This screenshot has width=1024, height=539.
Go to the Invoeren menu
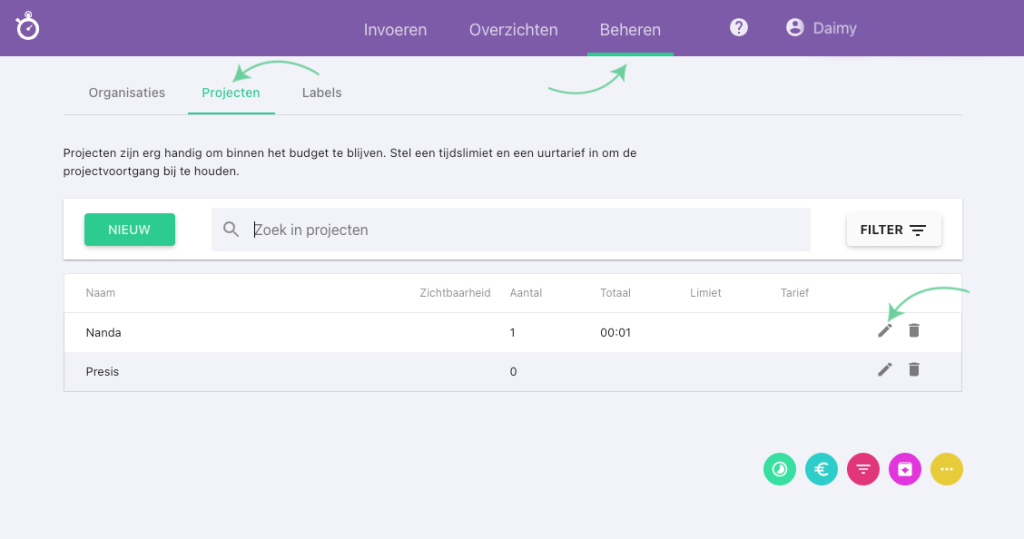395,29
